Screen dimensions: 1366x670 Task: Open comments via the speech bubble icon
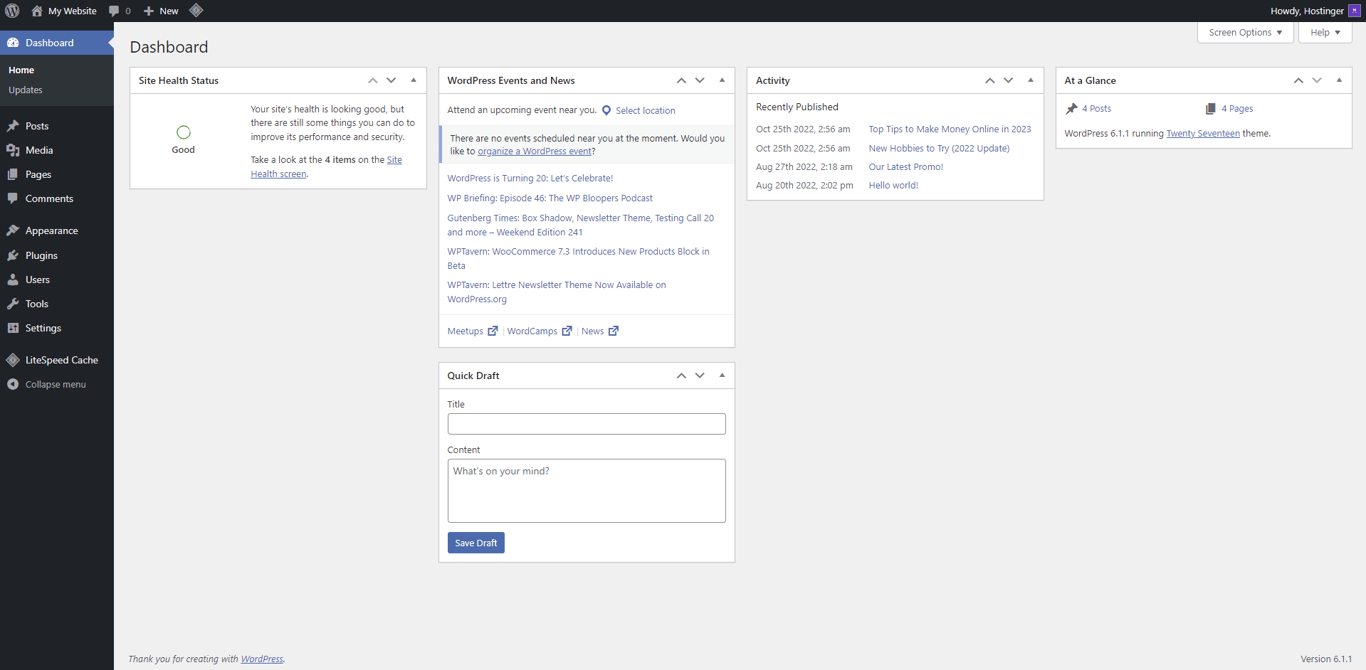113,10
